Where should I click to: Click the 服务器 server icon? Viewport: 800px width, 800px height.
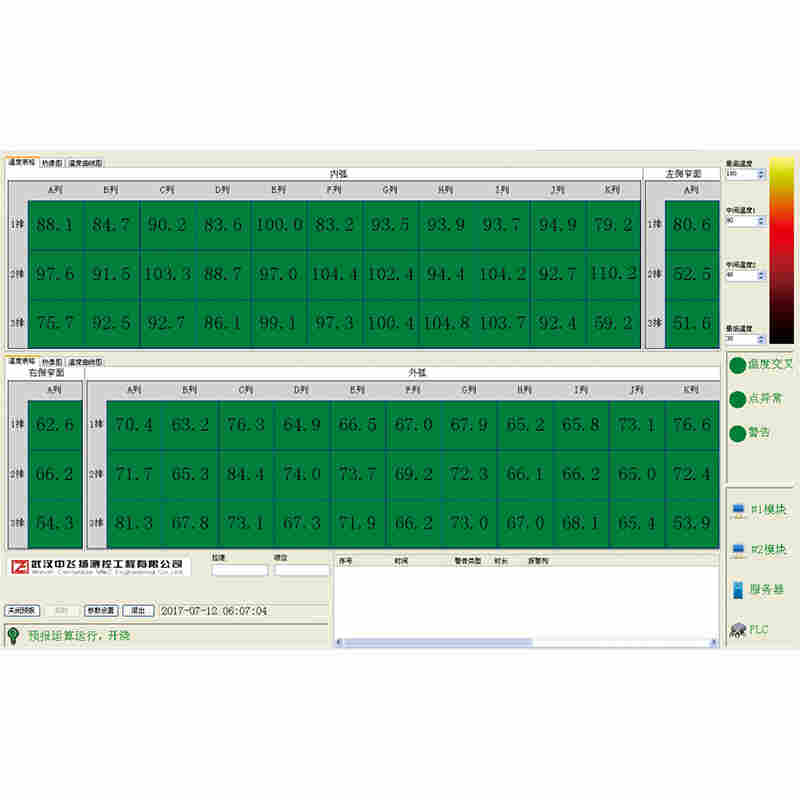(x=738, y=589)
